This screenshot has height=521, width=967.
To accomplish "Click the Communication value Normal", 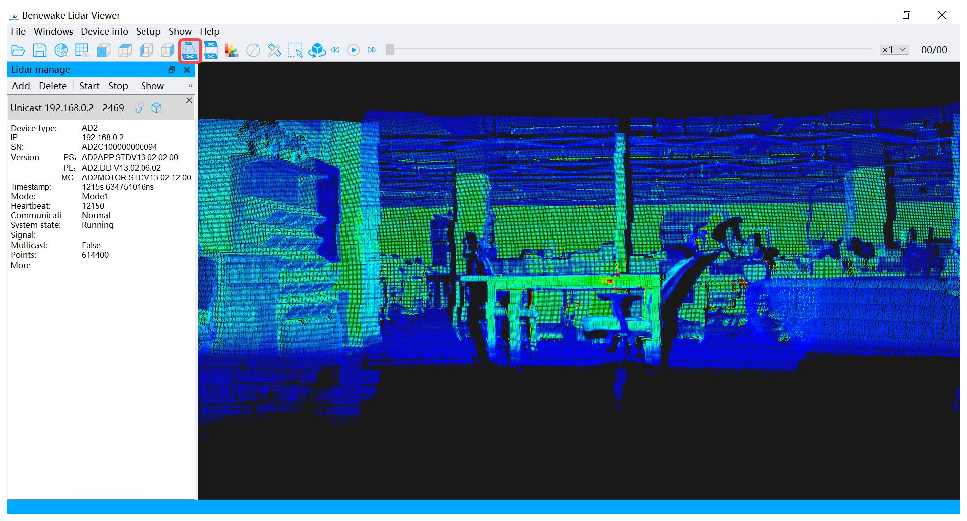I will coord(96,215).
